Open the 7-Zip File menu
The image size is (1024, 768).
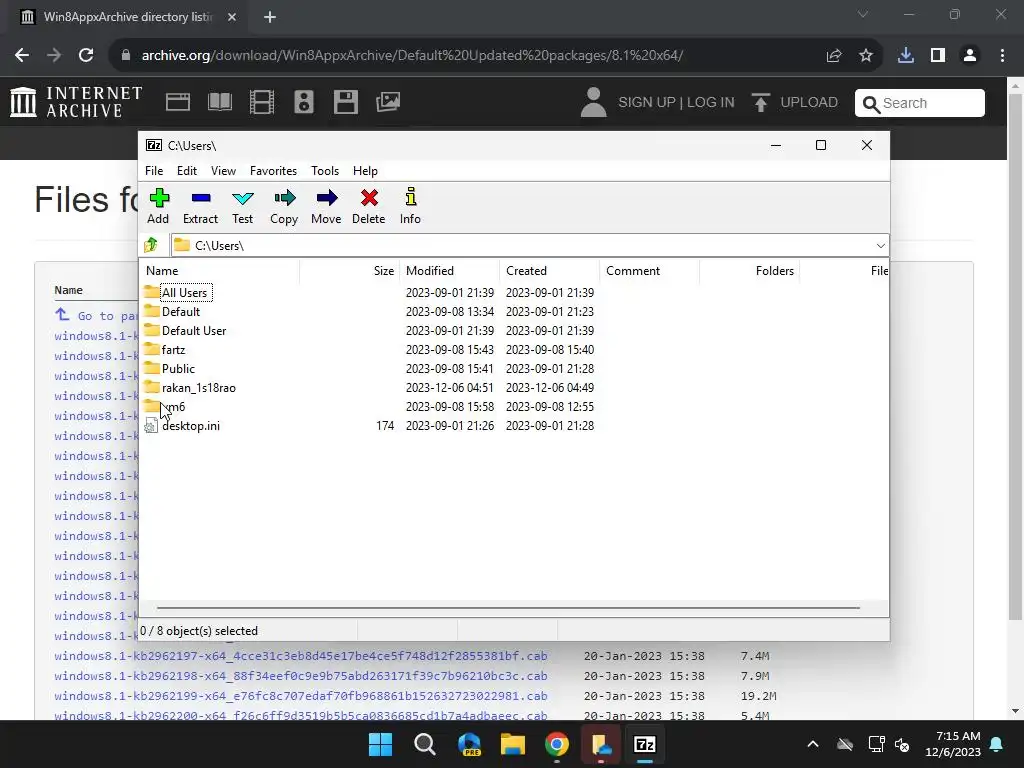pyautogui.click(x=154, y=170)
